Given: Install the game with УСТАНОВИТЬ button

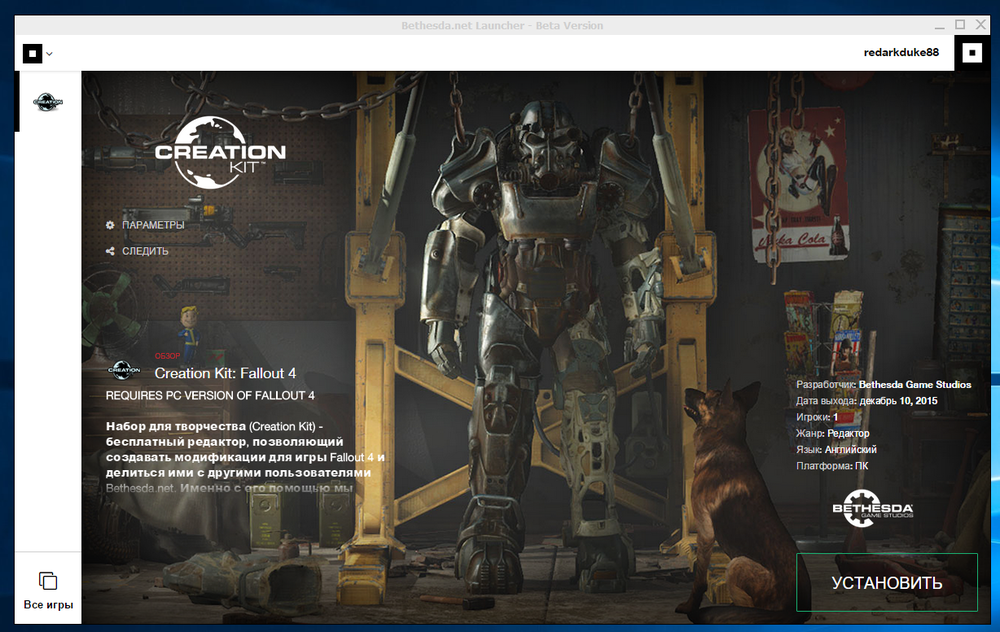Looking at the screenshot, I should [x=886, y=582].
